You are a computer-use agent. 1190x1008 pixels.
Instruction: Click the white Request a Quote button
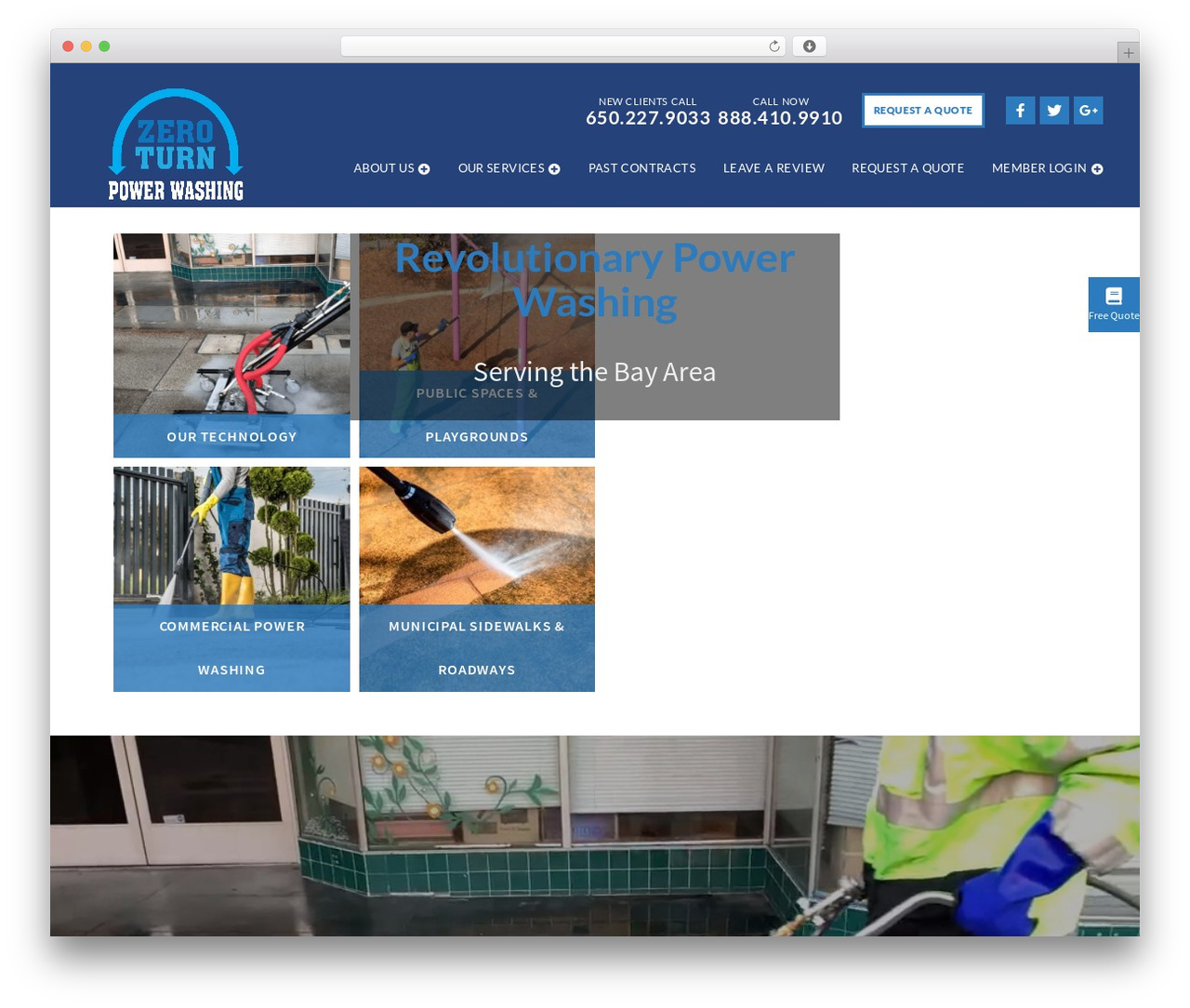coord(923,111)
